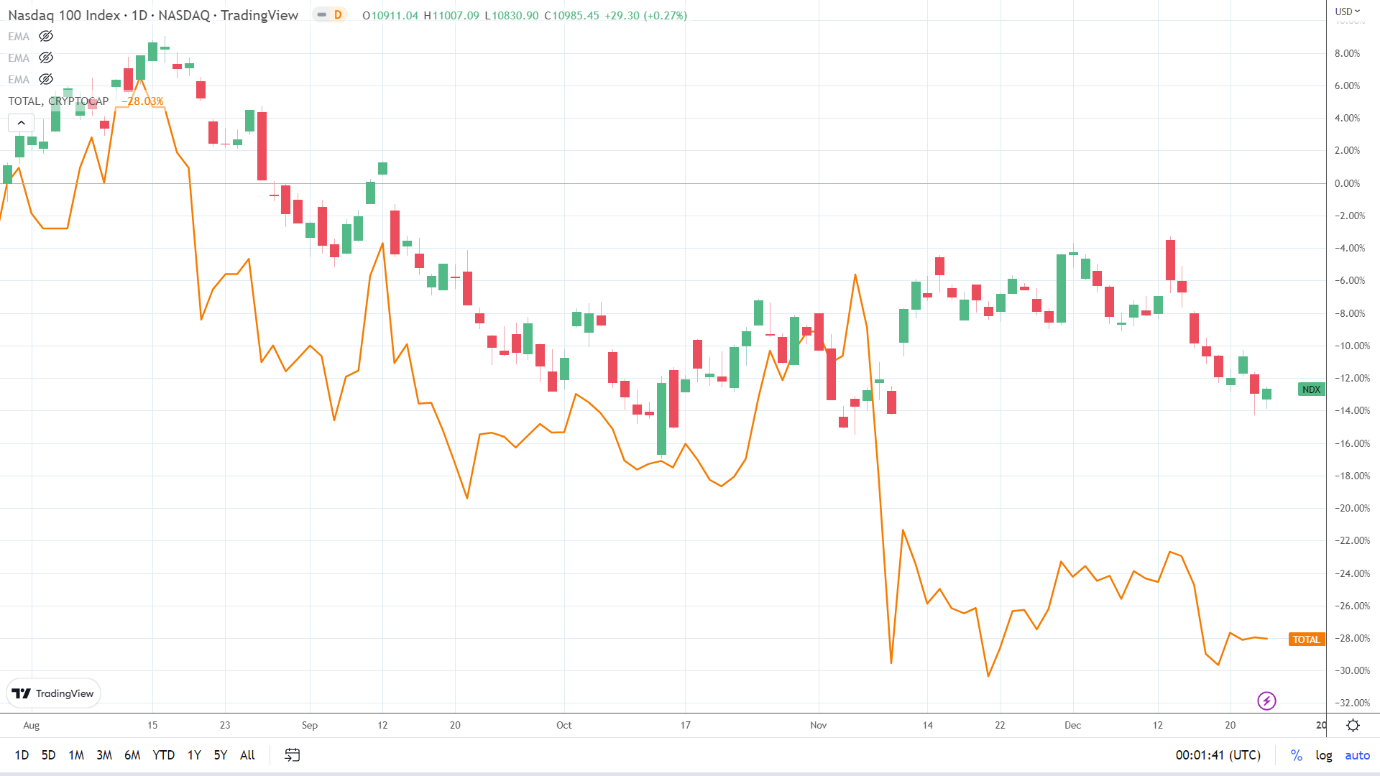Select the 5D time range
The height and width of the screenshot is (776, 1380).
[x=48, y=755]
